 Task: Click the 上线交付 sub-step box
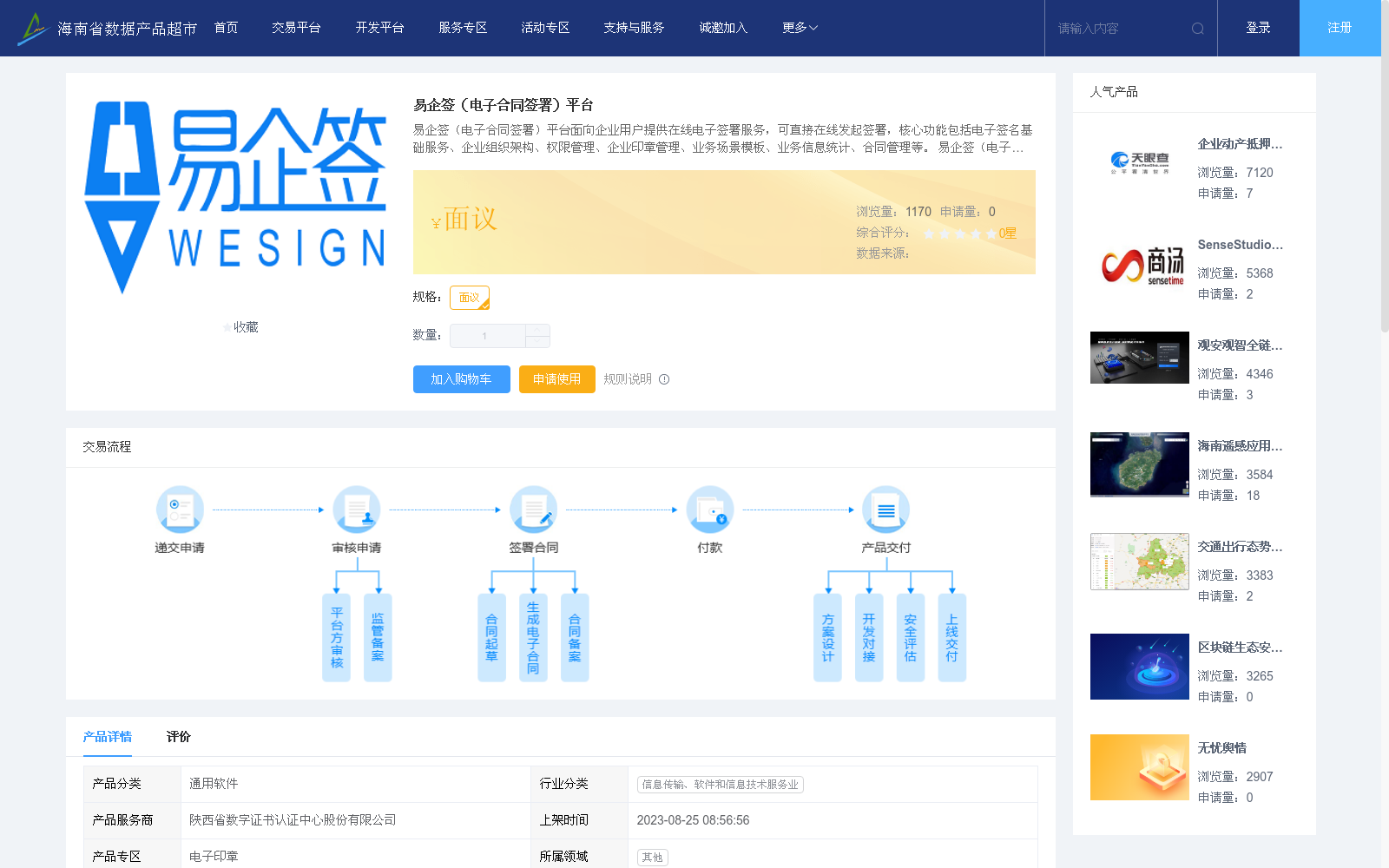(x=952, y=638)
